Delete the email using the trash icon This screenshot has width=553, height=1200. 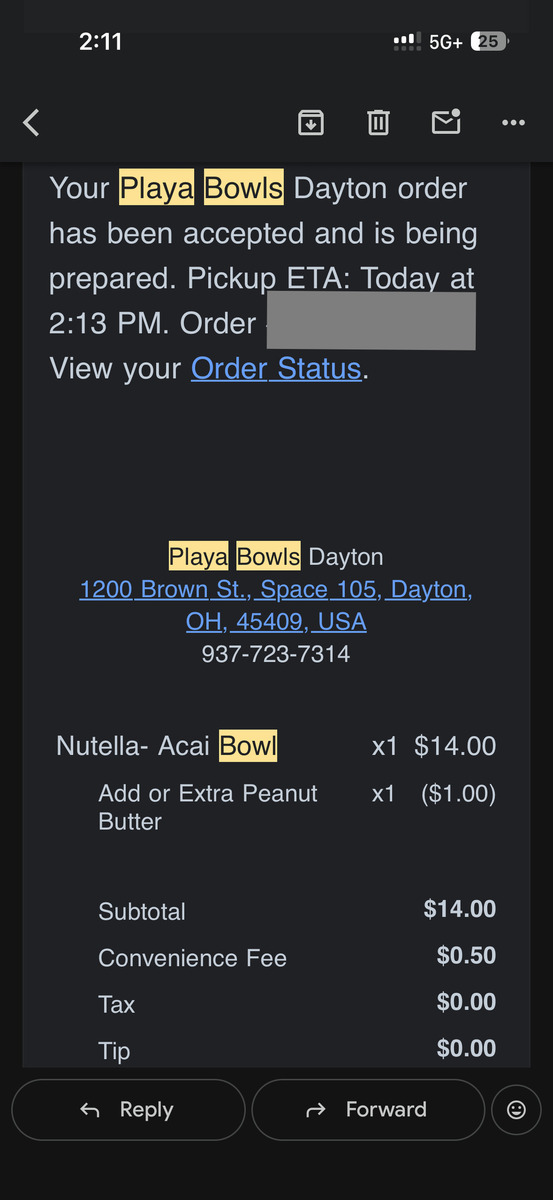(378, 122)
